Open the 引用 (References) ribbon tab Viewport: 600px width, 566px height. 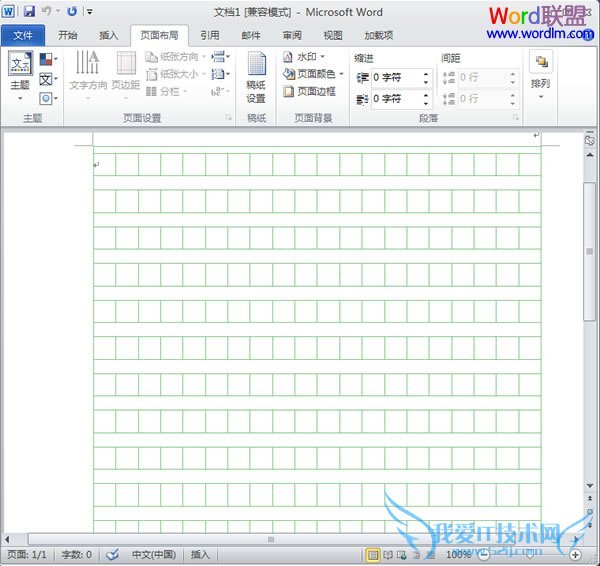pos(209,35)
